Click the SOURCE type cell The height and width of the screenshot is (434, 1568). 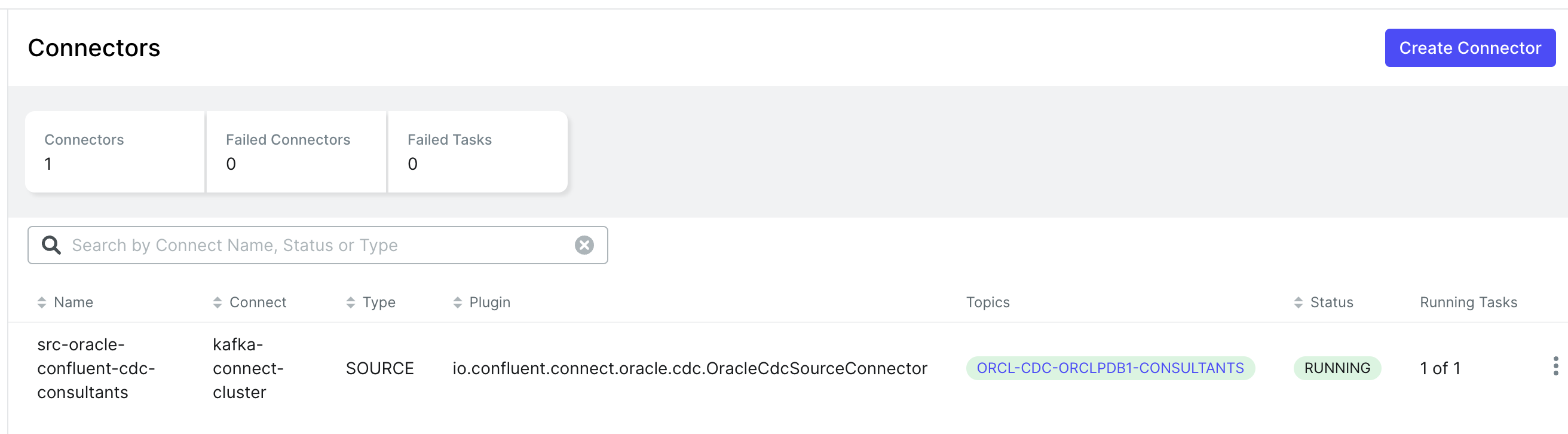tap(380, 368)
